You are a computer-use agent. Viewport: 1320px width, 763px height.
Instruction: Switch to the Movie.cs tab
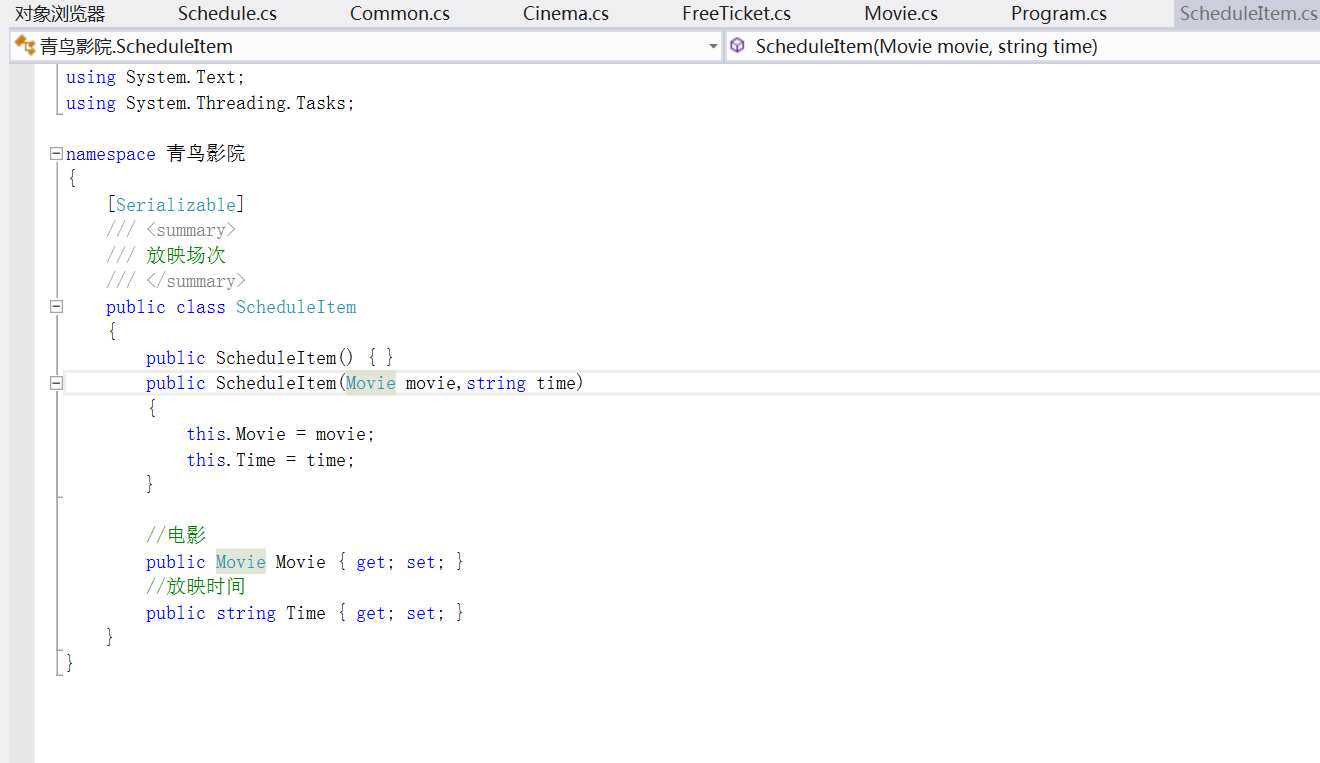click(x=901, y=14)
